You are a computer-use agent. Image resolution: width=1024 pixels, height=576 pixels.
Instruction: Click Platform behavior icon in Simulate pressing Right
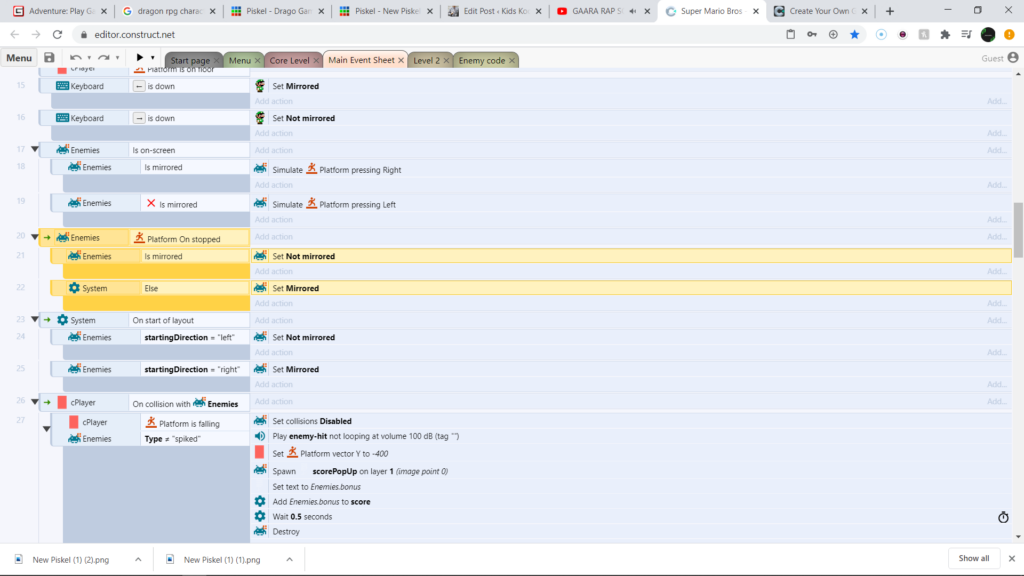tap(312, 168)
